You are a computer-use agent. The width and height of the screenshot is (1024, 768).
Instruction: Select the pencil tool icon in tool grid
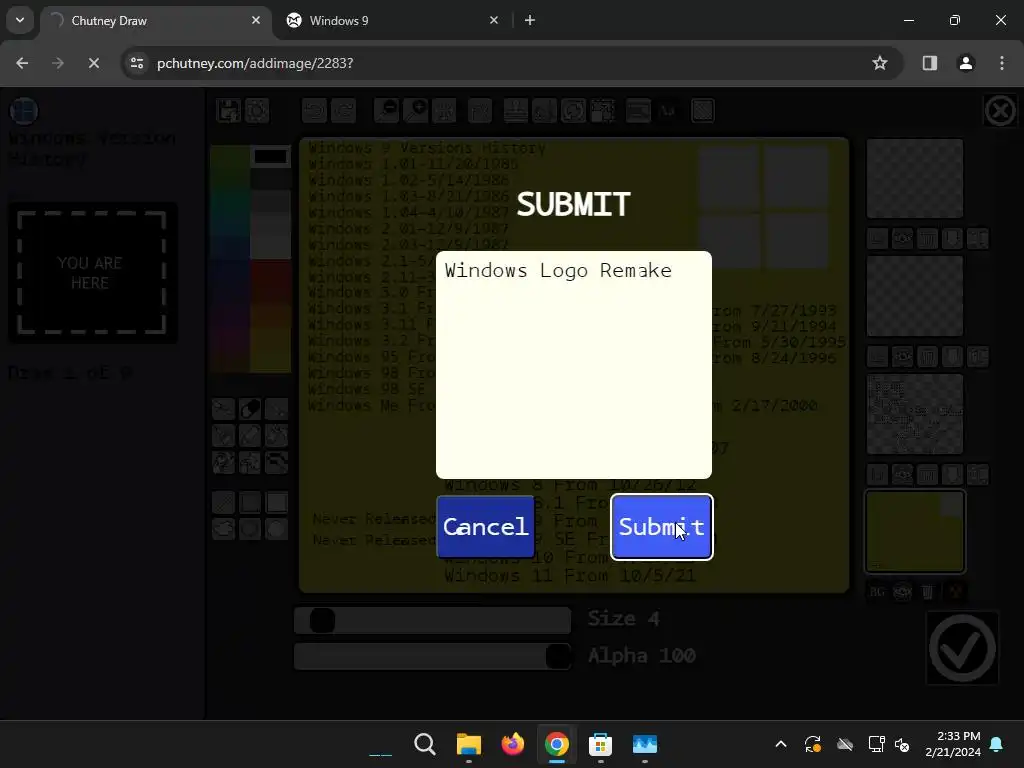pos(223,409)
